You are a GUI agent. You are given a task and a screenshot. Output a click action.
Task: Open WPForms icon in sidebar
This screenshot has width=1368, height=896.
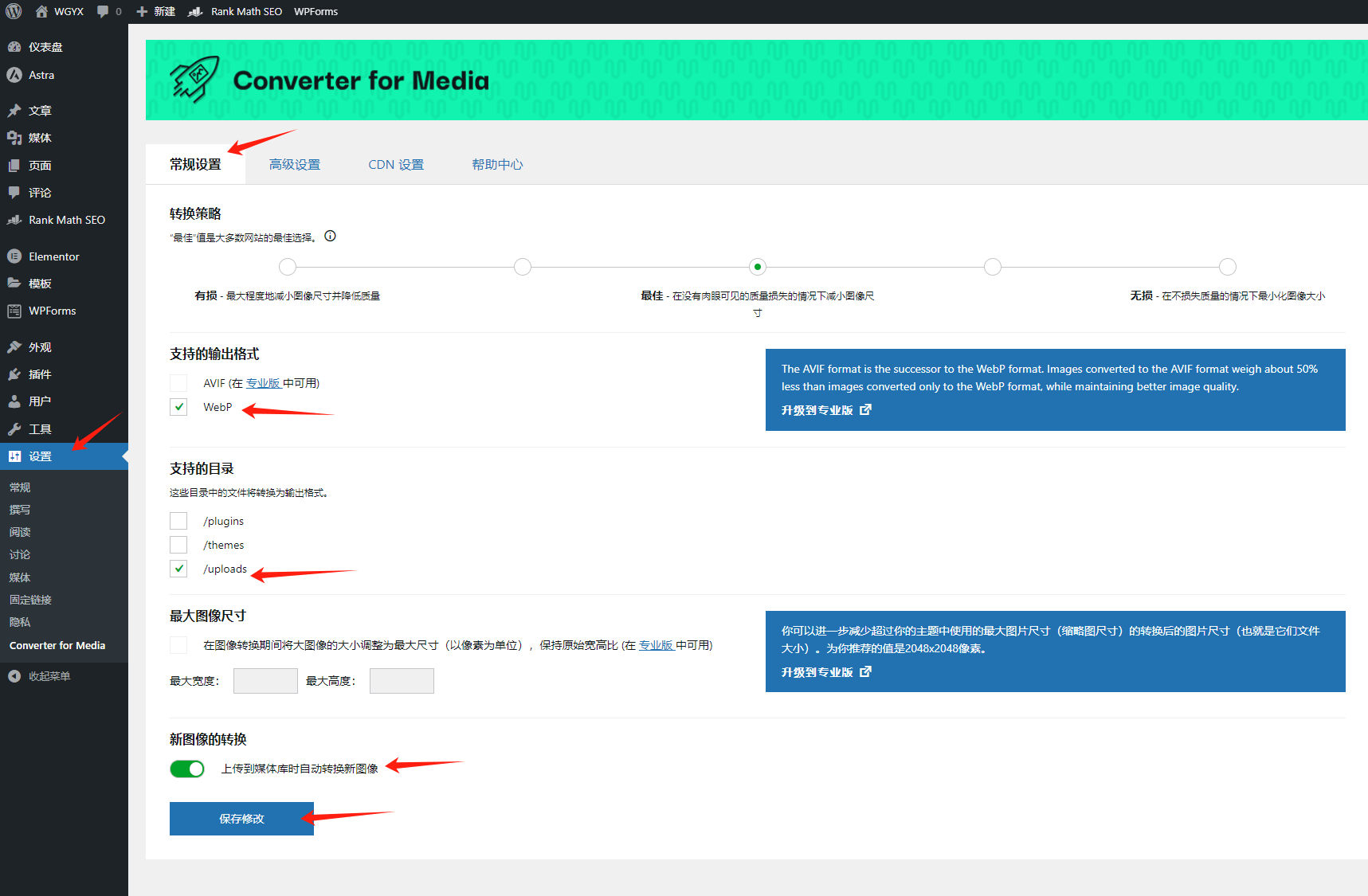point(14,311)
